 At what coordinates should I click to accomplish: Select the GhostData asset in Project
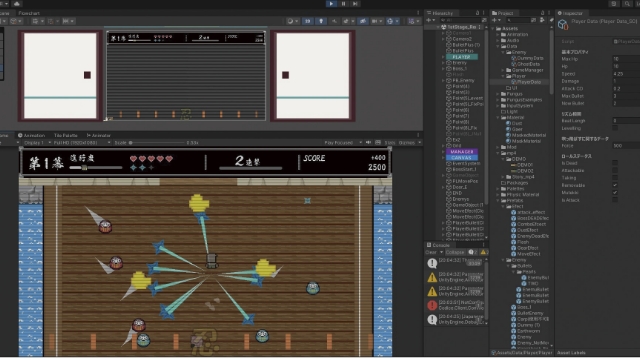[526, 64]
